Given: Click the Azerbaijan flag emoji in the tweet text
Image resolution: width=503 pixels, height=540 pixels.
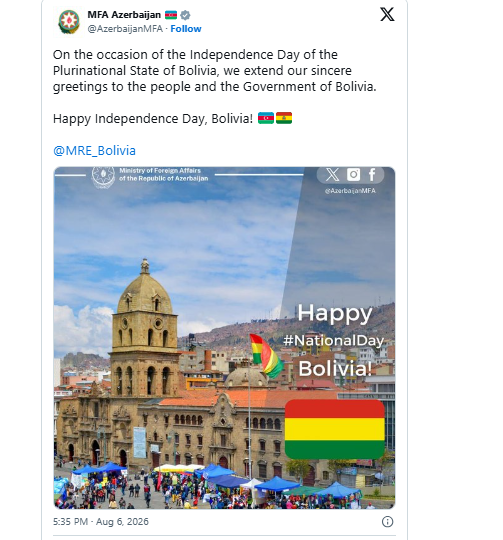Looking at the screenshot, I should [266, 118].
